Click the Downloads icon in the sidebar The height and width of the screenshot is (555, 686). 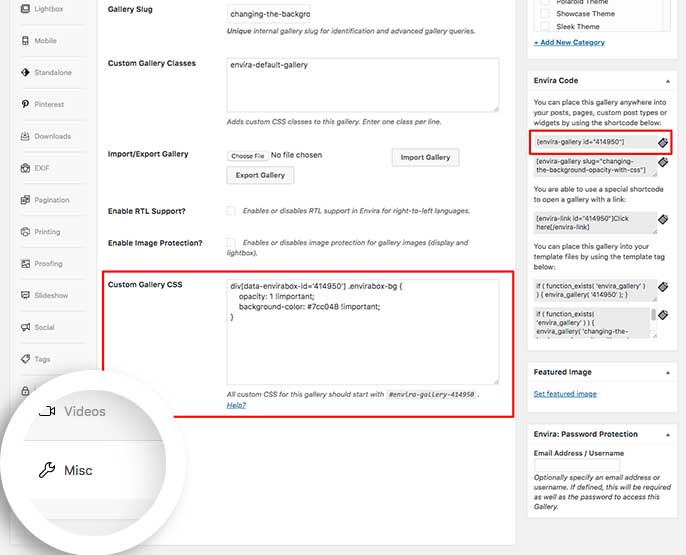25,136
